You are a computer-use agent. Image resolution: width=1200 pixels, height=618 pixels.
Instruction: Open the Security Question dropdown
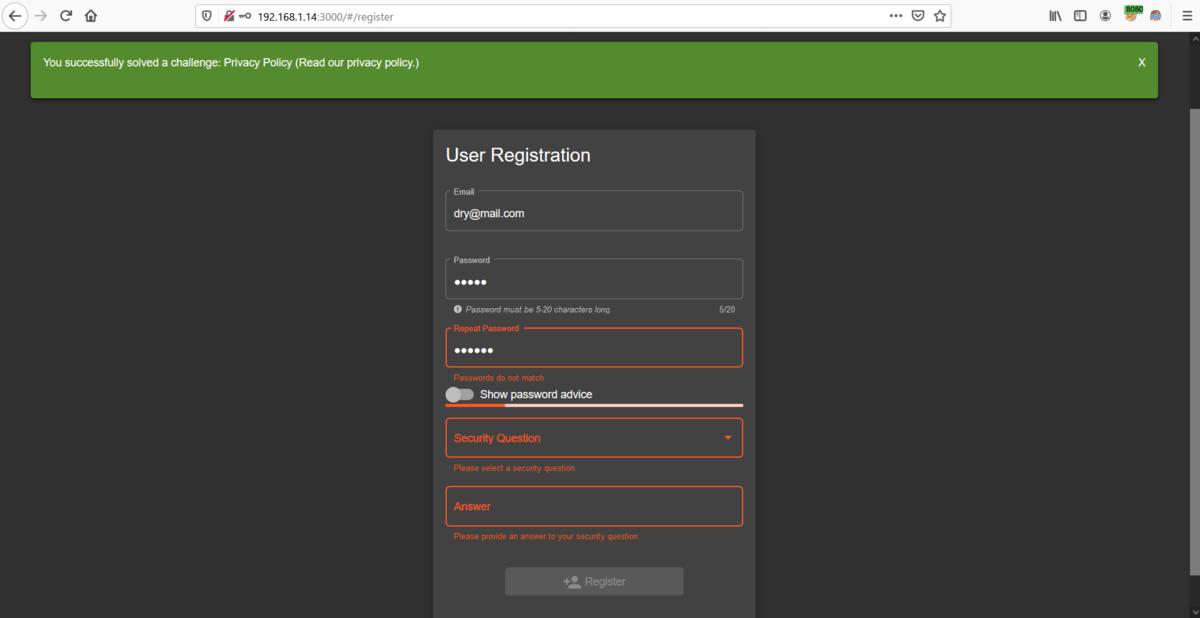pos(594,438)
